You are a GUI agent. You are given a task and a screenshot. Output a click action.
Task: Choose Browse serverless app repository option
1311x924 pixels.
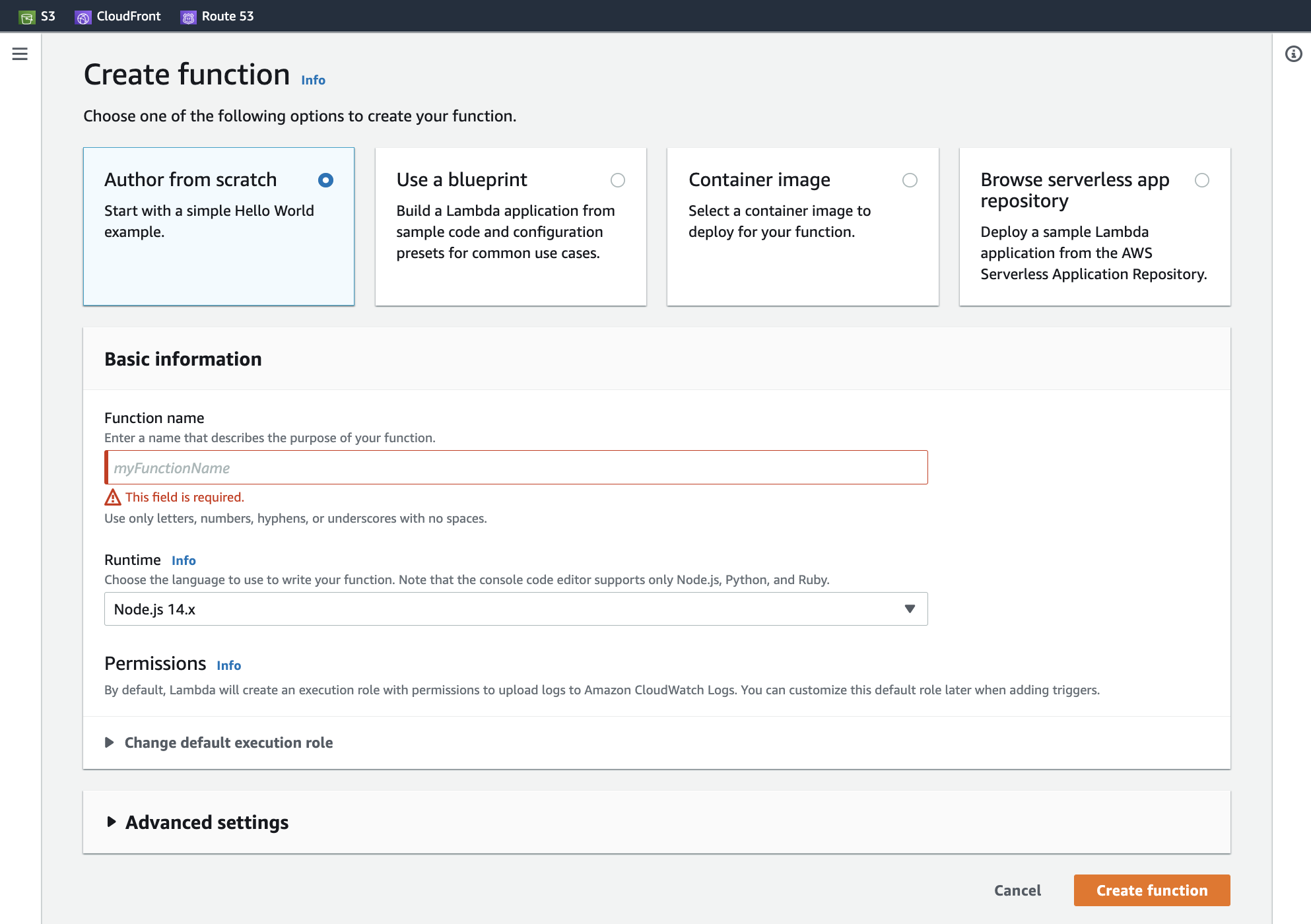pyautogui.click(x=1201, y=180)
